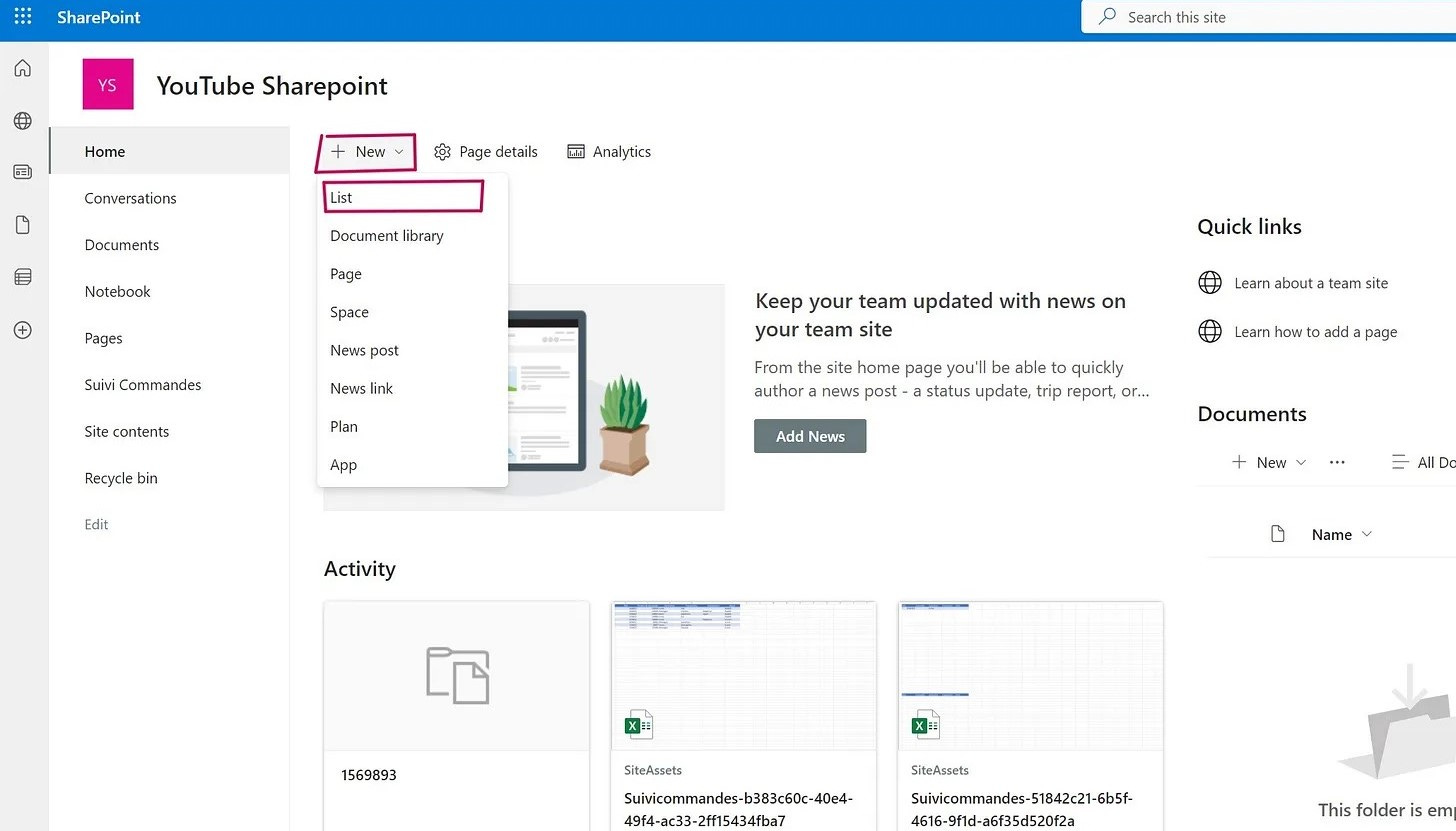Image resolution: width=1456 pixels, height=831 pixels.
Task: Open Learn about a team site link
Action: tap(1311, 283)
